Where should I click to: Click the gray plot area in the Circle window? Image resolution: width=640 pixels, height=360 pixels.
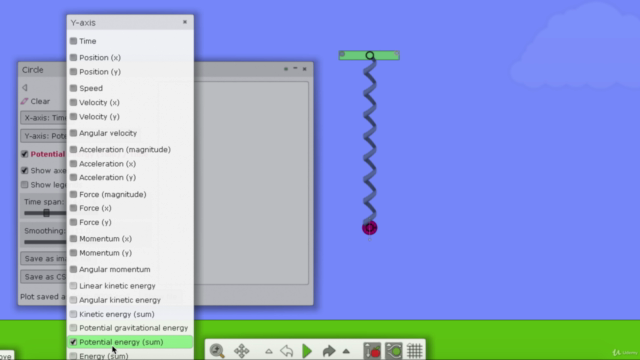click(x=251, y=183)
